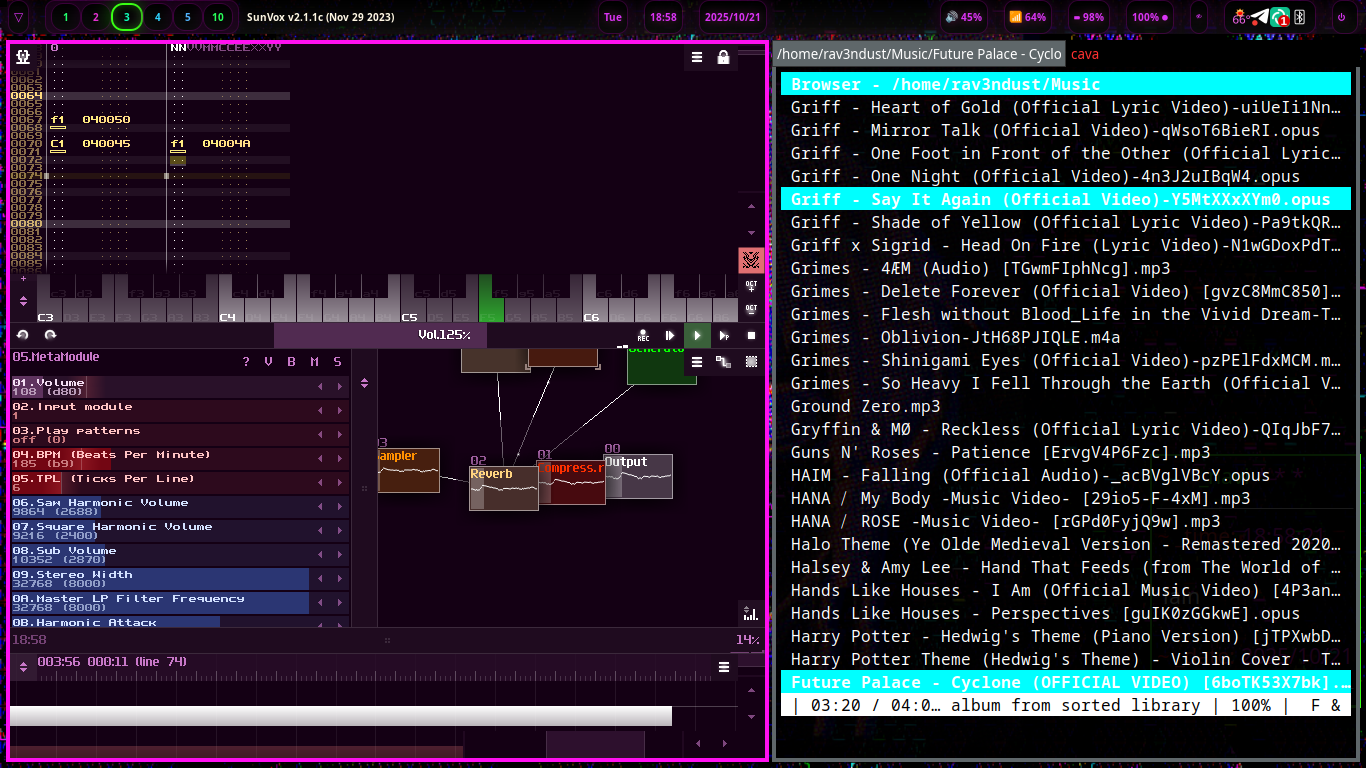The height and width of the screenshot is (768, 1366).
Task: Solo the MetaModule with the S button
Action: (x=335, y=362)
